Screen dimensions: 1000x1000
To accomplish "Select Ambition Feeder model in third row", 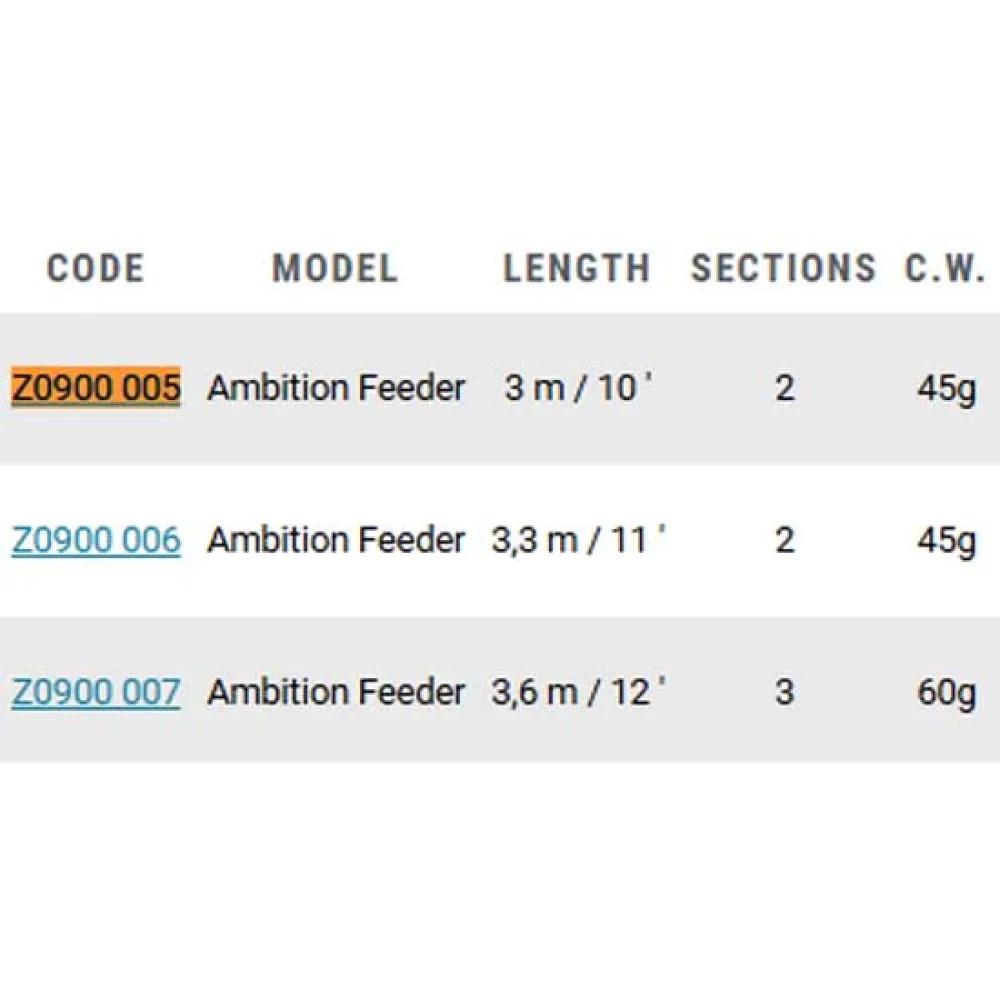I will click(x=336, y=692).
